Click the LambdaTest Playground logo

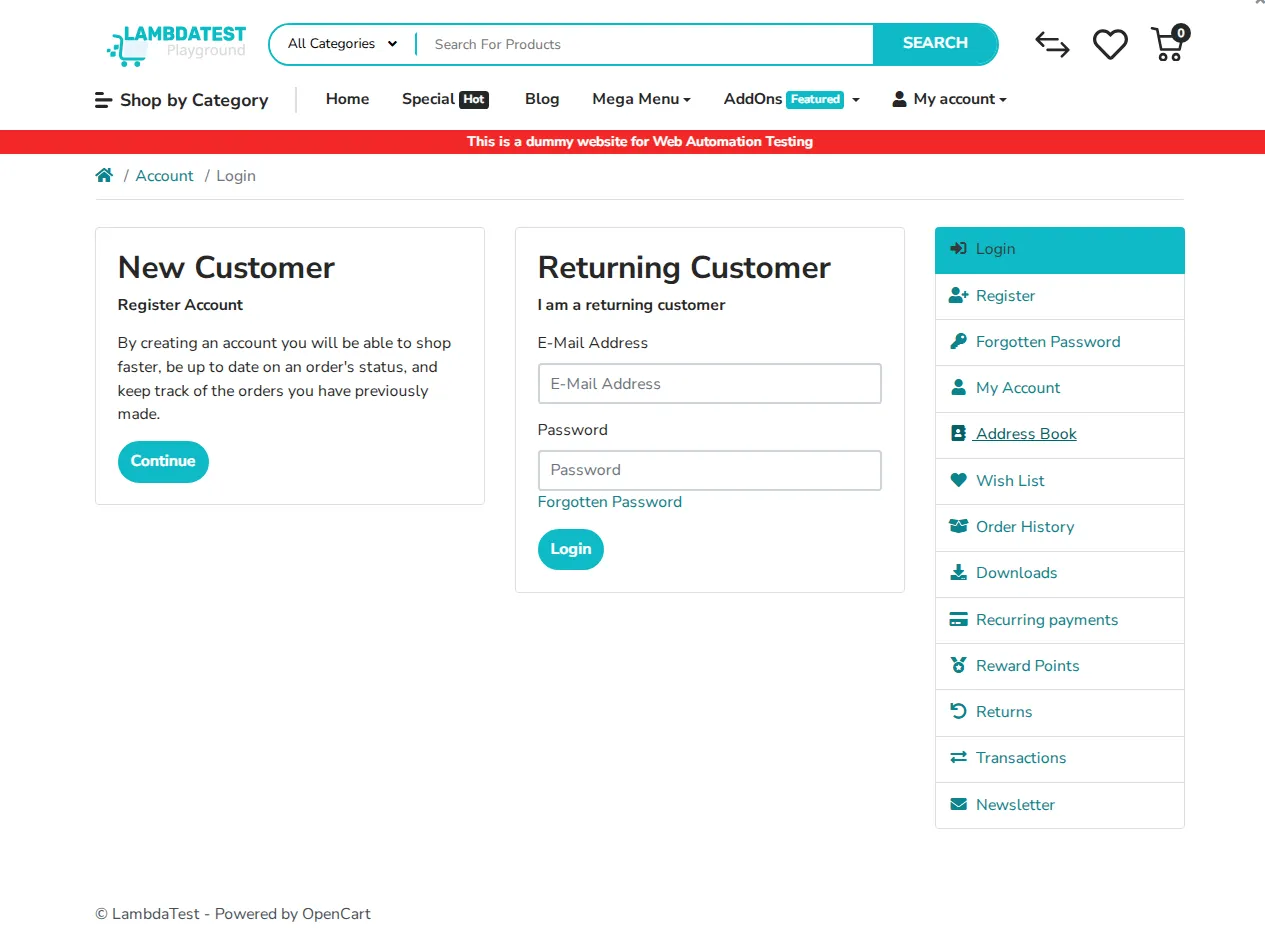pos(176,45)
